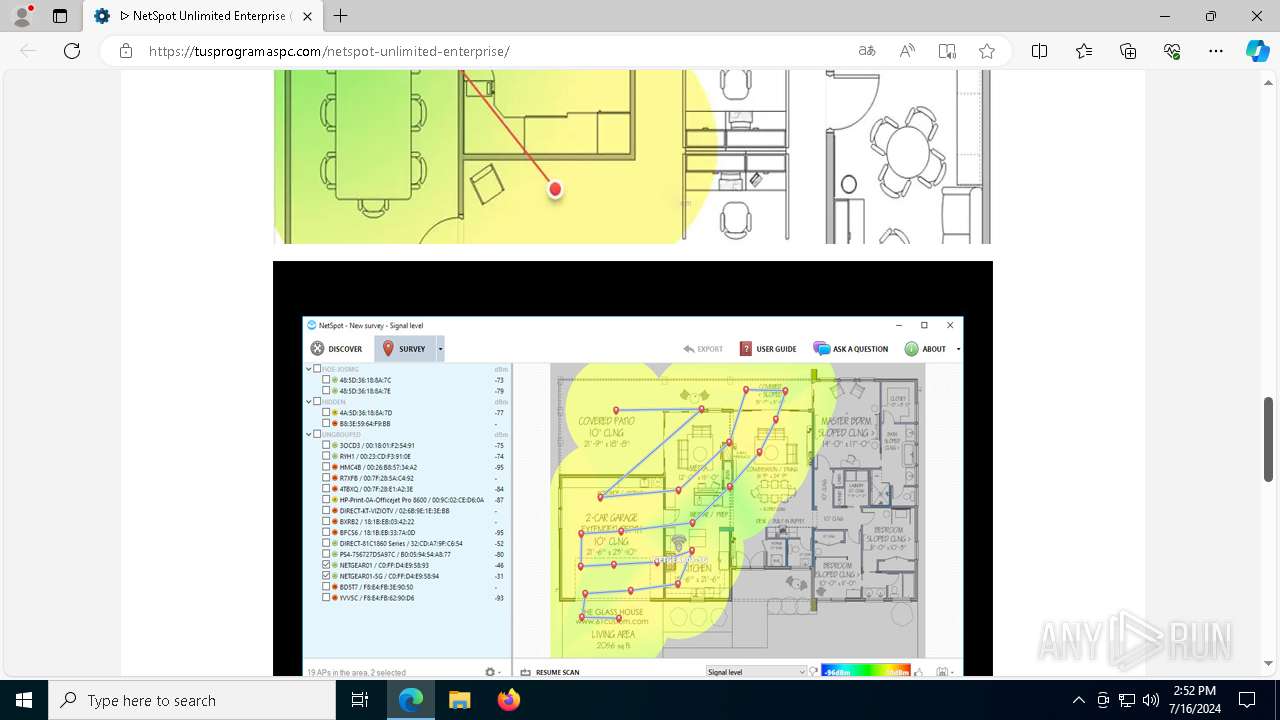Uncheck the NETGEAR01 / C0:FF:D4:E9:58:93 checkbox
1280x720 pixels.
point(327,565)
